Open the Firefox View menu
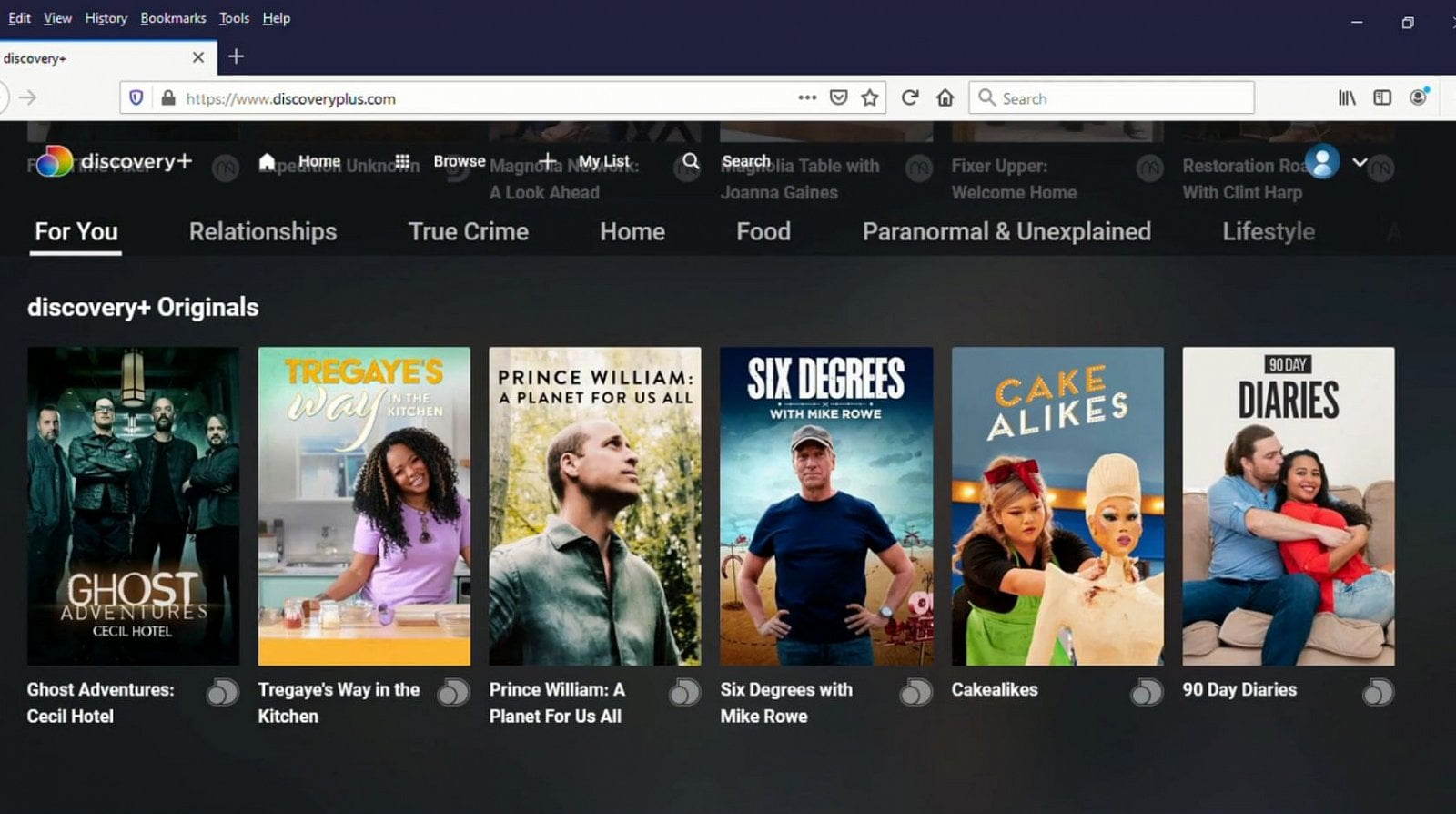This screenshot has height=814, width=1456. pos(57,18)
